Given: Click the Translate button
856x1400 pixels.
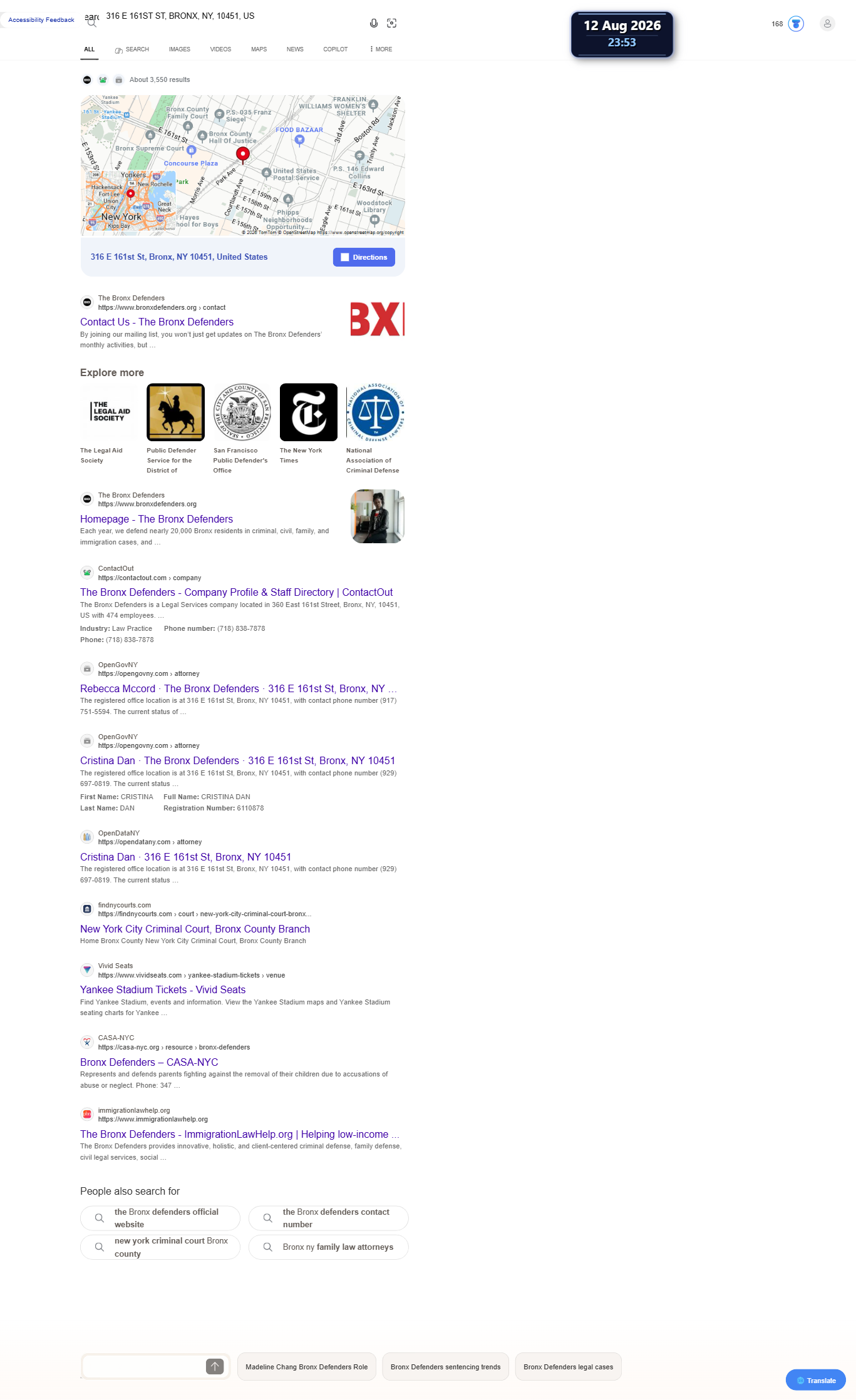Looking at the screenshot, I should click(x=816, y=1380).
